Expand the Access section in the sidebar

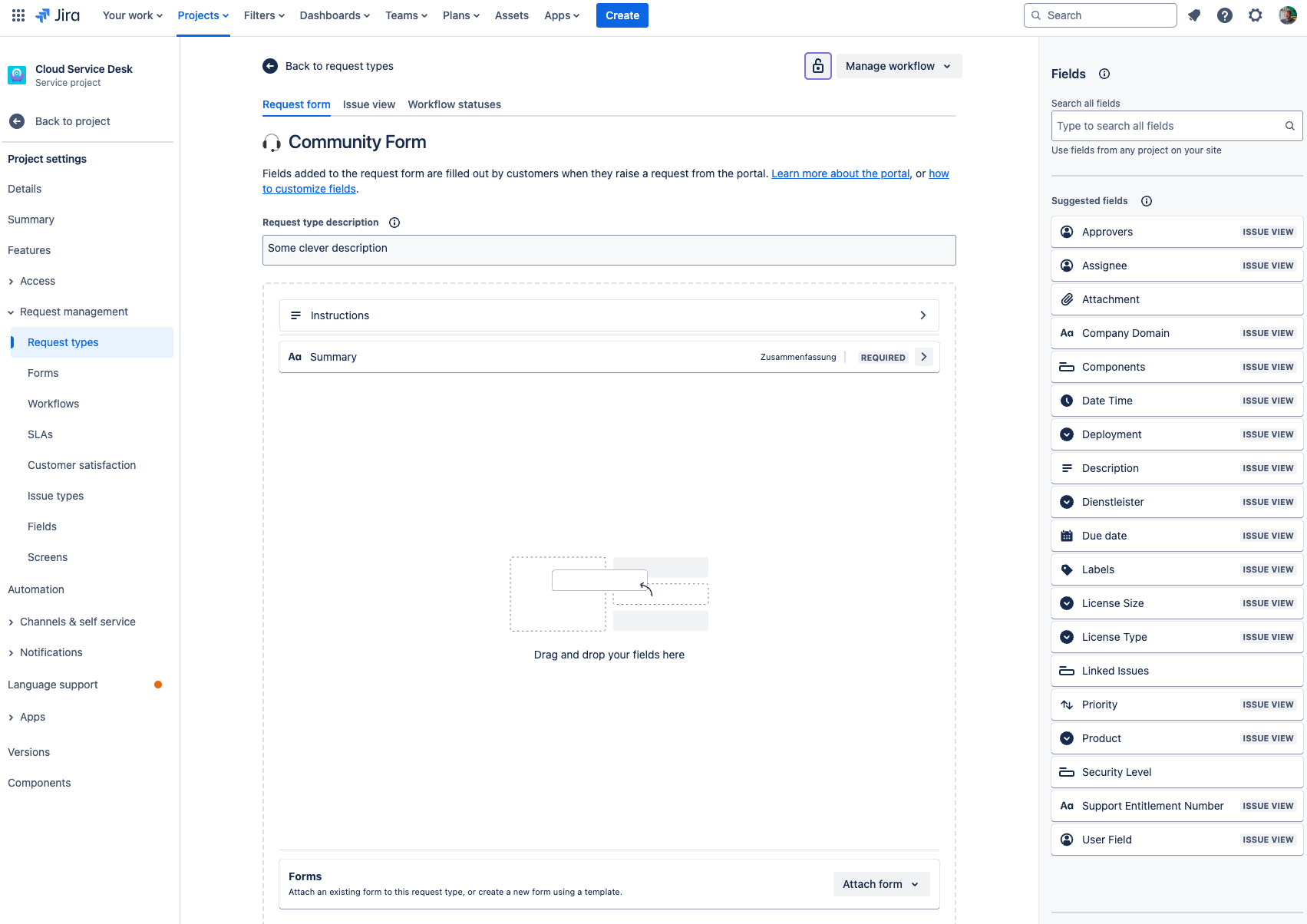coord(11,281)
